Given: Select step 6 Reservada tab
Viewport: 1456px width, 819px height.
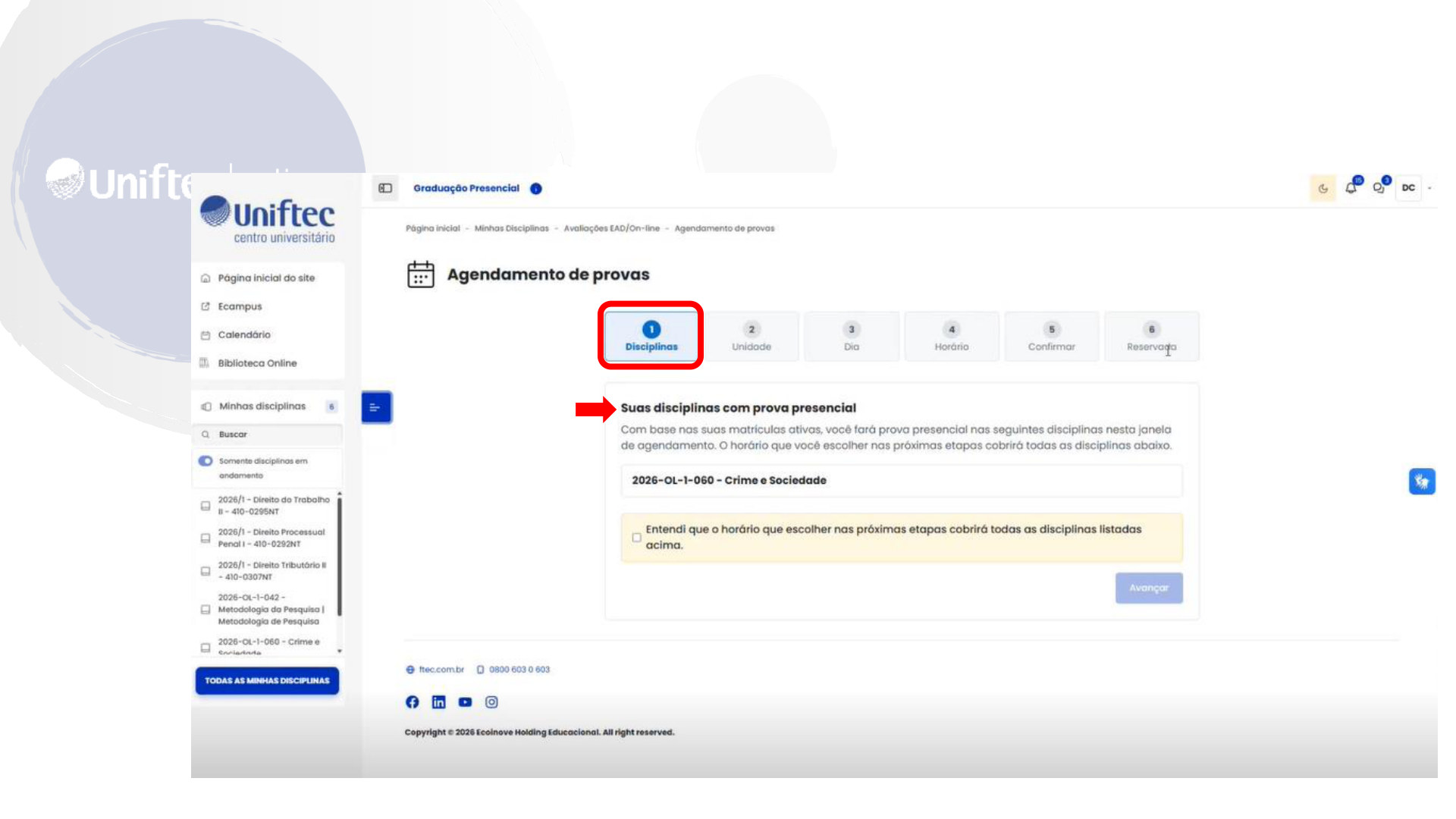Looking at the screenshot, I should [x=1152, y=336].
